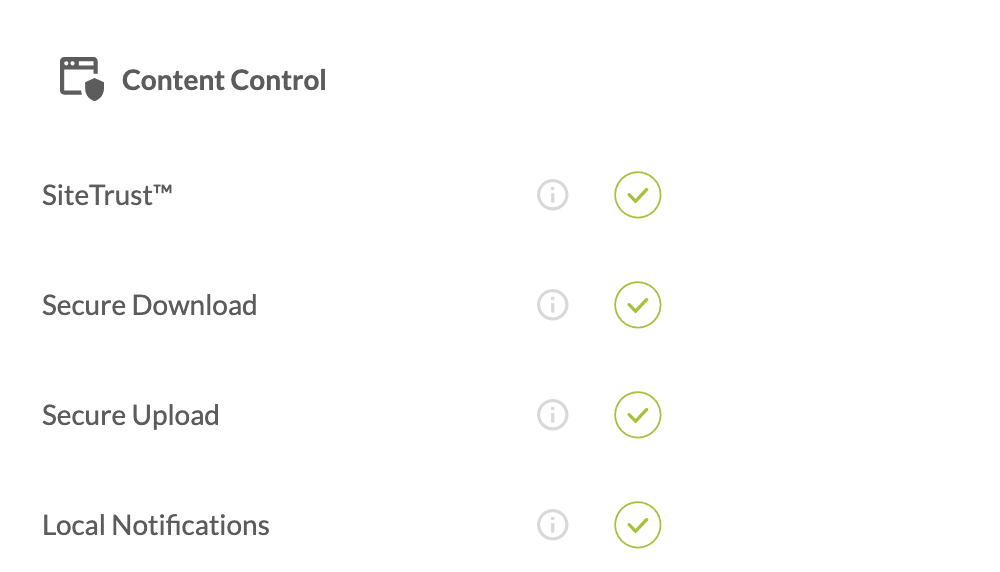View Local Notifications info icon details
Screen dimensions: 1000x572
(x=552, y=525)
